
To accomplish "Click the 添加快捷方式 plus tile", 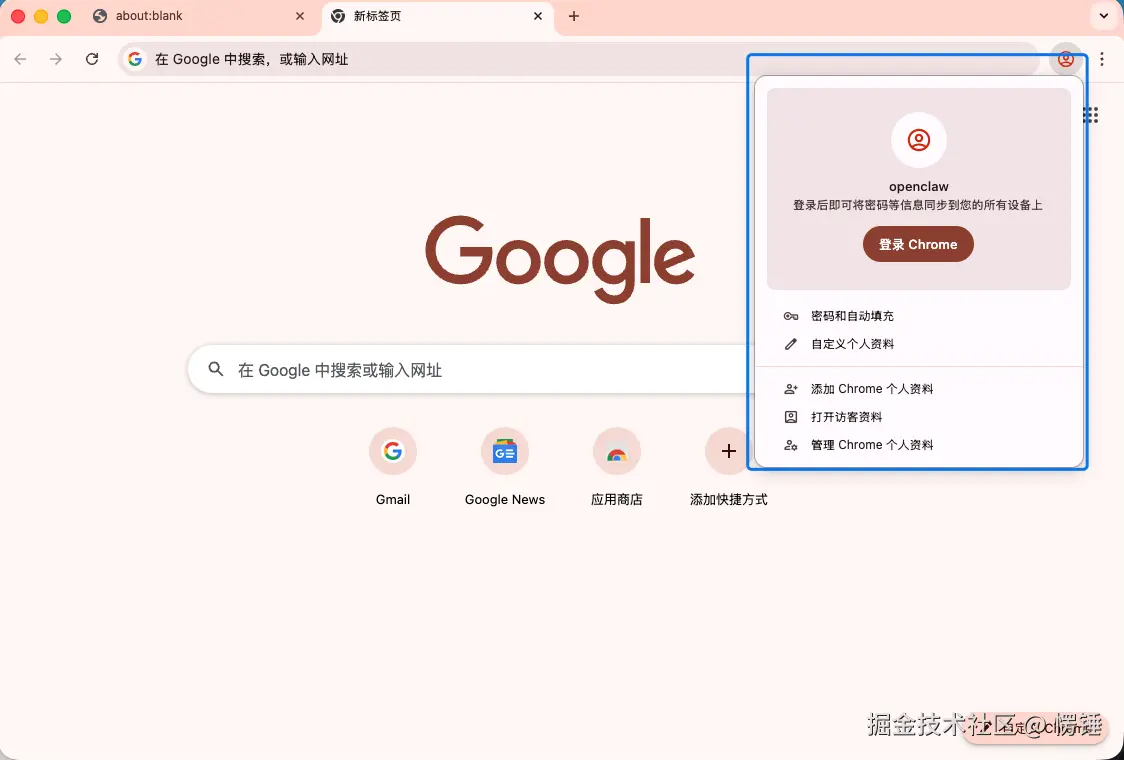I will 728,451.
